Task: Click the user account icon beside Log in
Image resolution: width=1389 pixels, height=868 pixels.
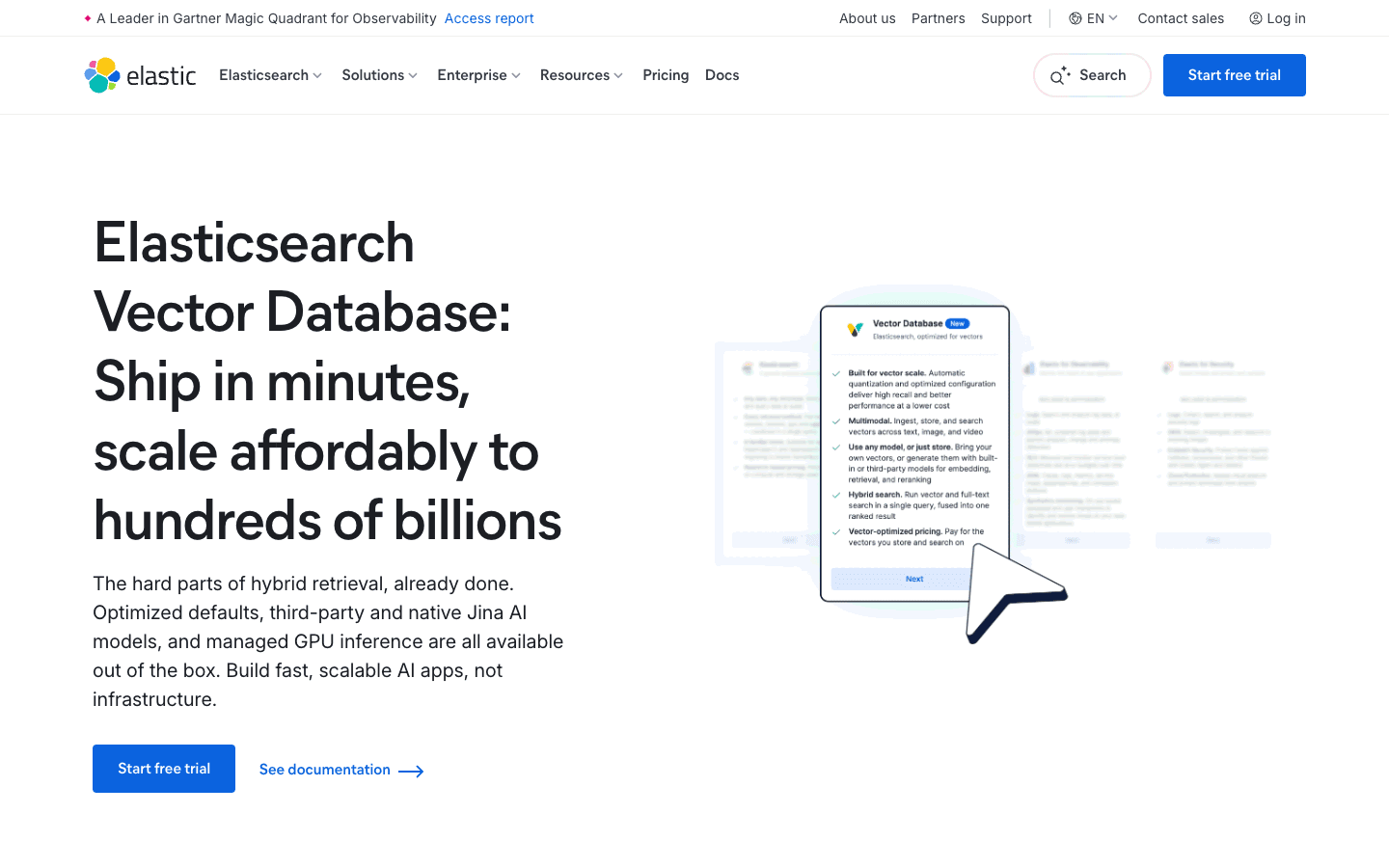Action: click(1256, 18)
